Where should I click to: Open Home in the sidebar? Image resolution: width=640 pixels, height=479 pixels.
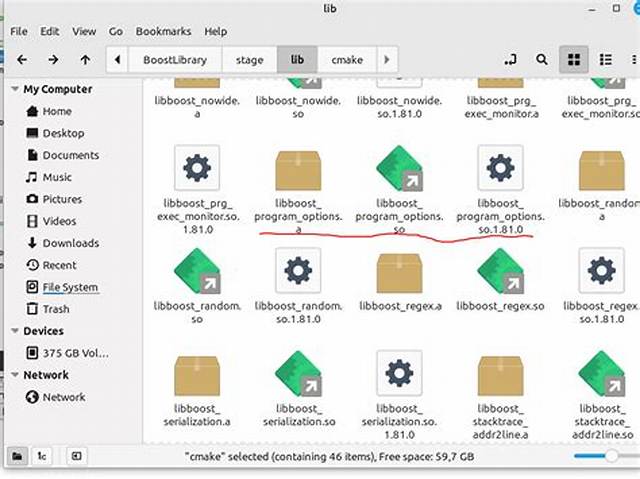(x=49, y=111)
